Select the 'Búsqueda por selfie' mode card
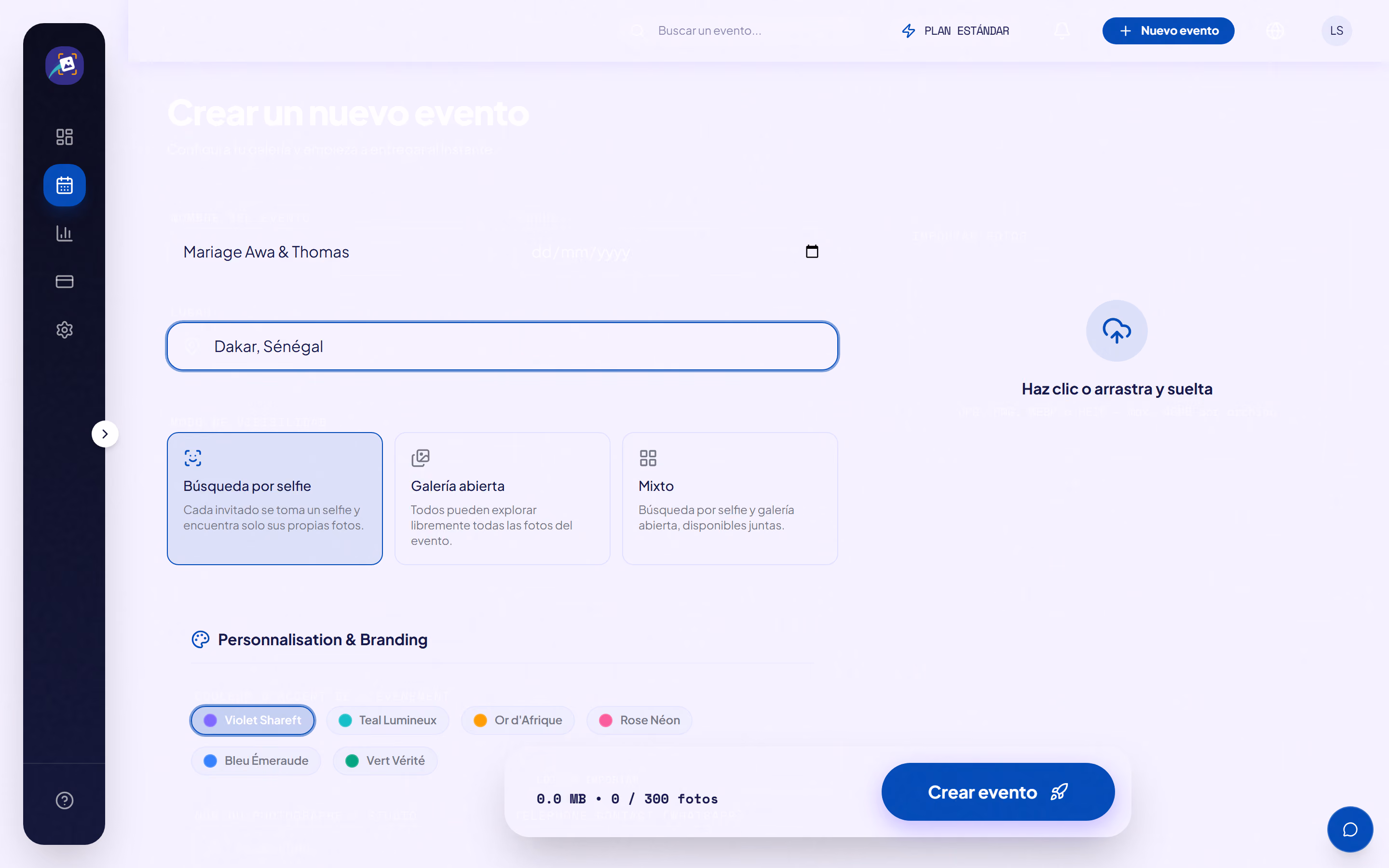This screenshot has width=1389, height=868. coord(274,498)
